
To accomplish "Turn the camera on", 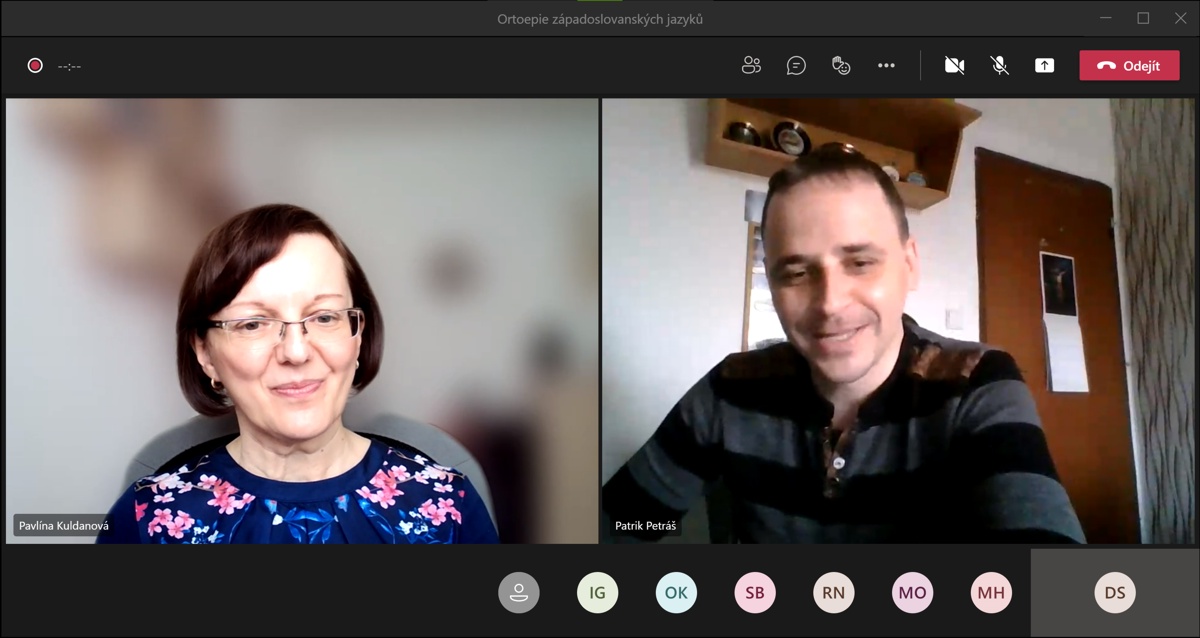I will (x=954, y=66).
